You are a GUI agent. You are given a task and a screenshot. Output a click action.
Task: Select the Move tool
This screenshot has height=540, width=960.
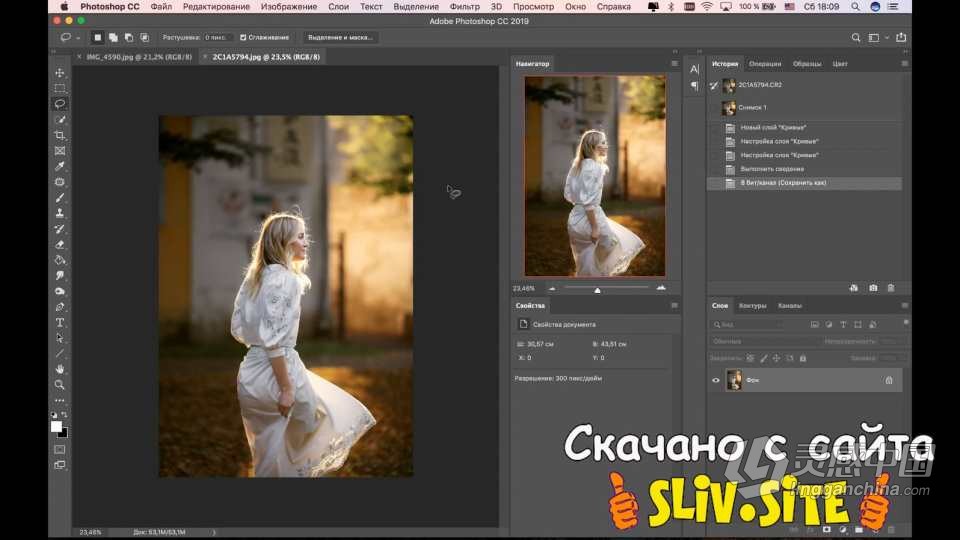[59, 73]
